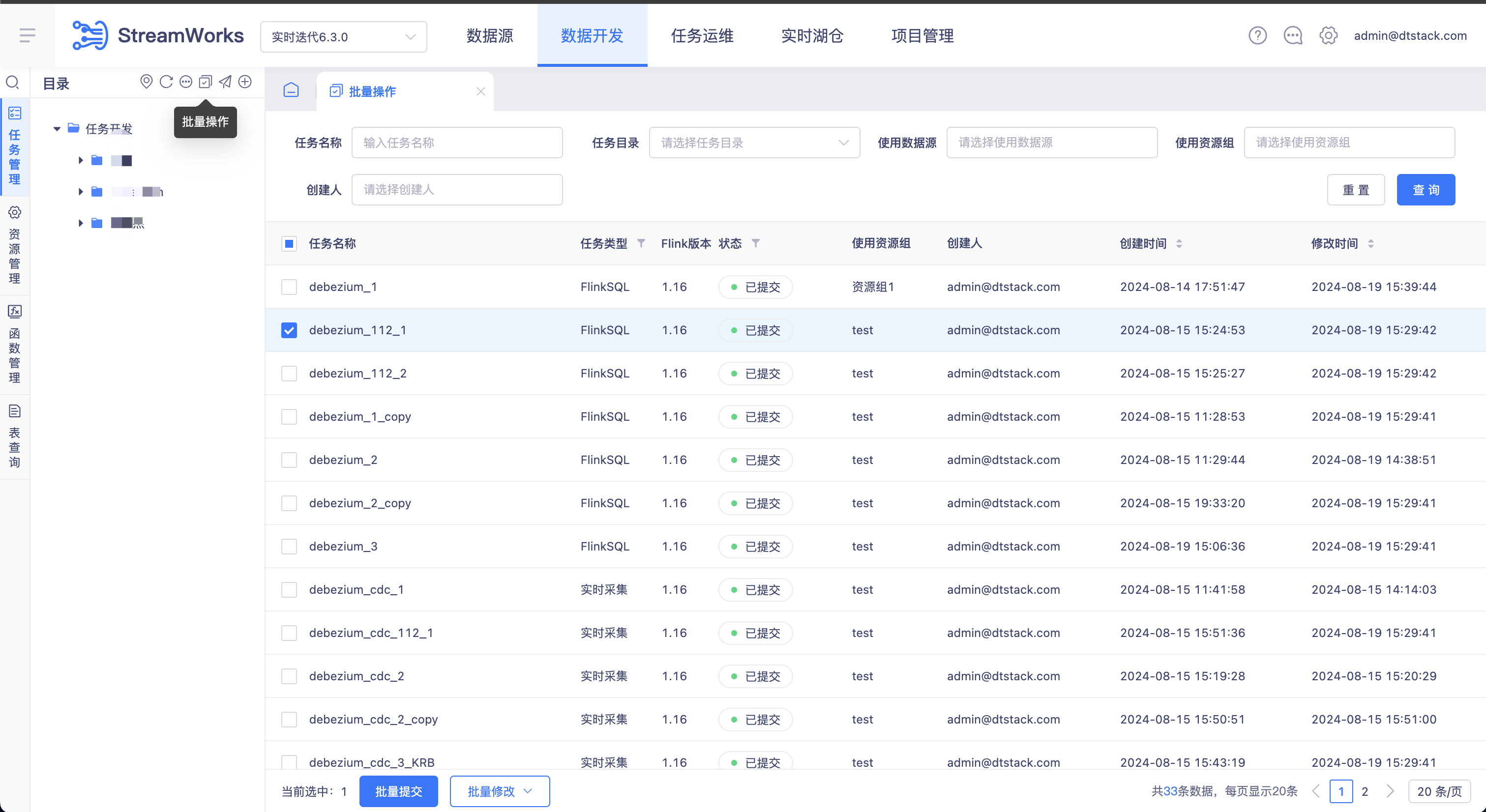This screenshot has height=812, width=1486.
Task: Open 函数管理 sidebar section
Action: click(x=14, y=344)
